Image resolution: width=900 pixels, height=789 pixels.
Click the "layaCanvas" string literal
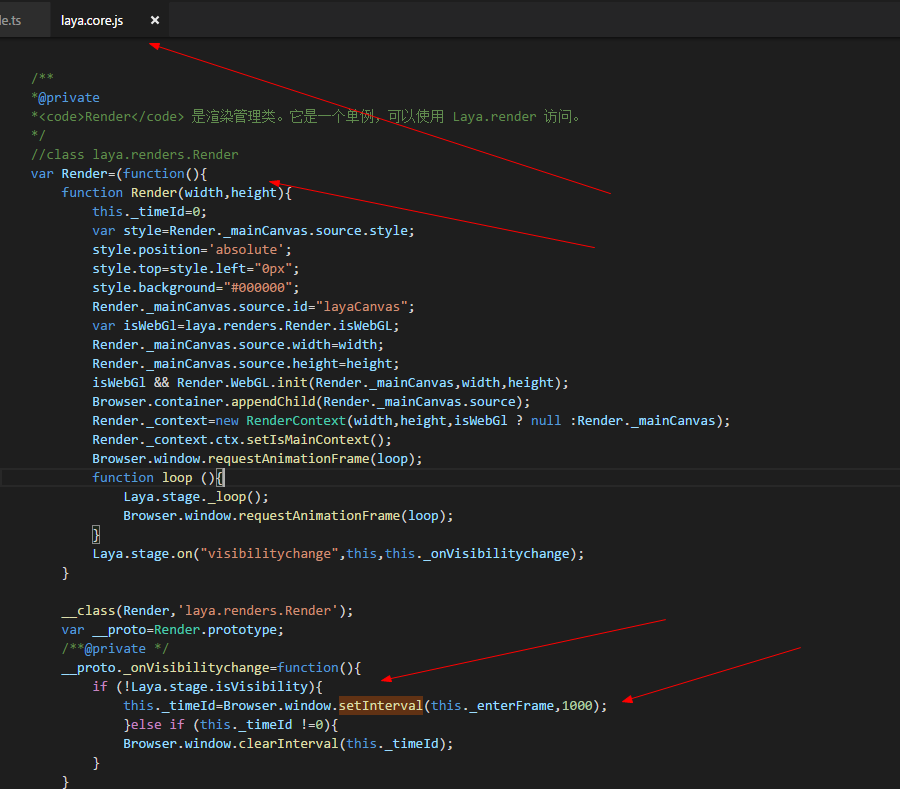pyautogui.click(x=362, y=306)
